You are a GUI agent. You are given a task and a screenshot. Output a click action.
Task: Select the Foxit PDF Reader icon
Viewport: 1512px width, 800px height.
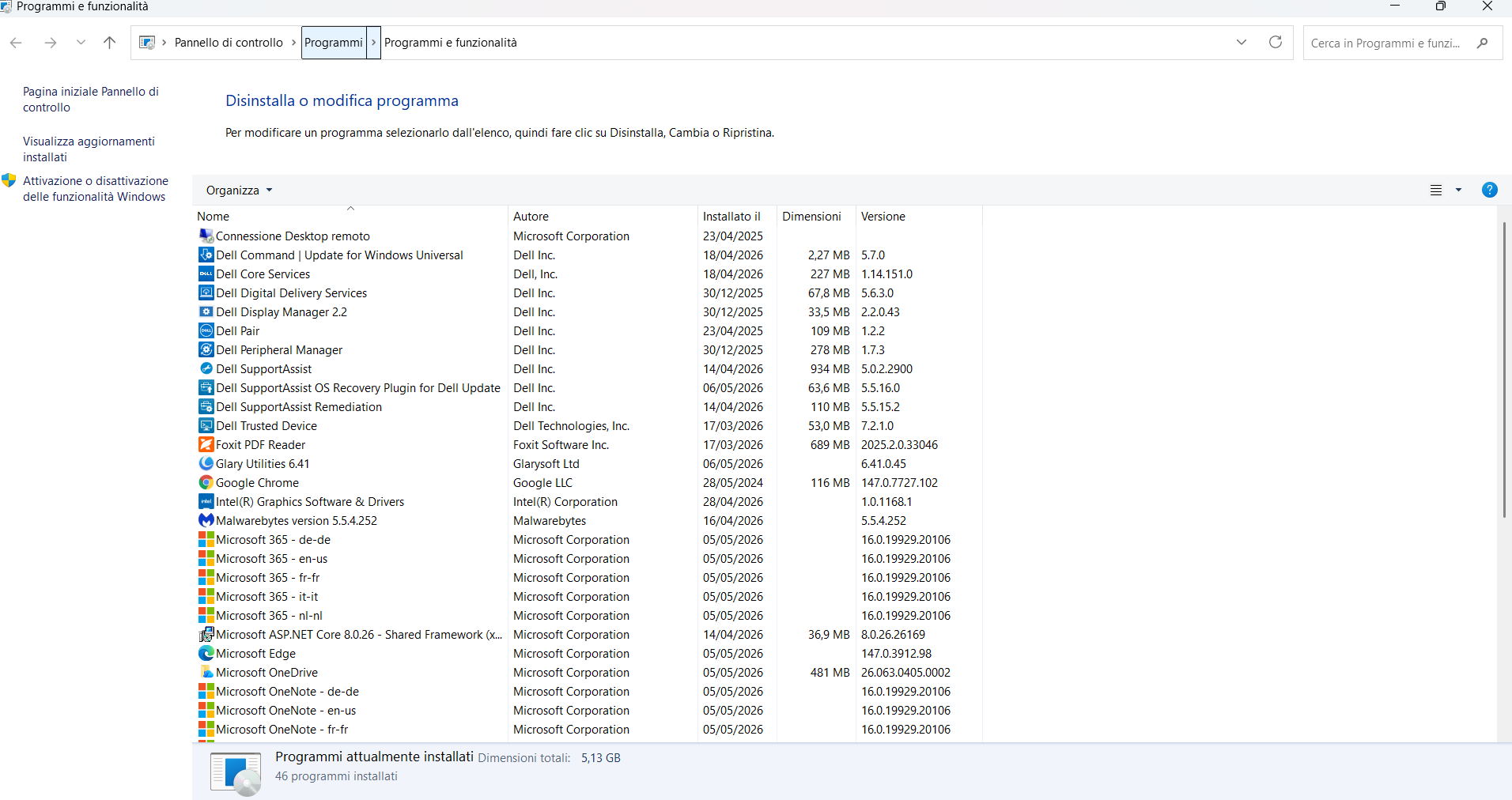[x=206, y=444]
